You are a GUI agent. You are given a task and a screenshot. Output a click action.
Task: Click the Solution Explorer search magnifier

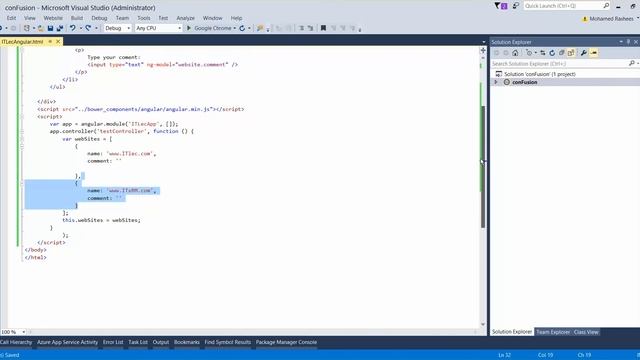tap(631, 64)
